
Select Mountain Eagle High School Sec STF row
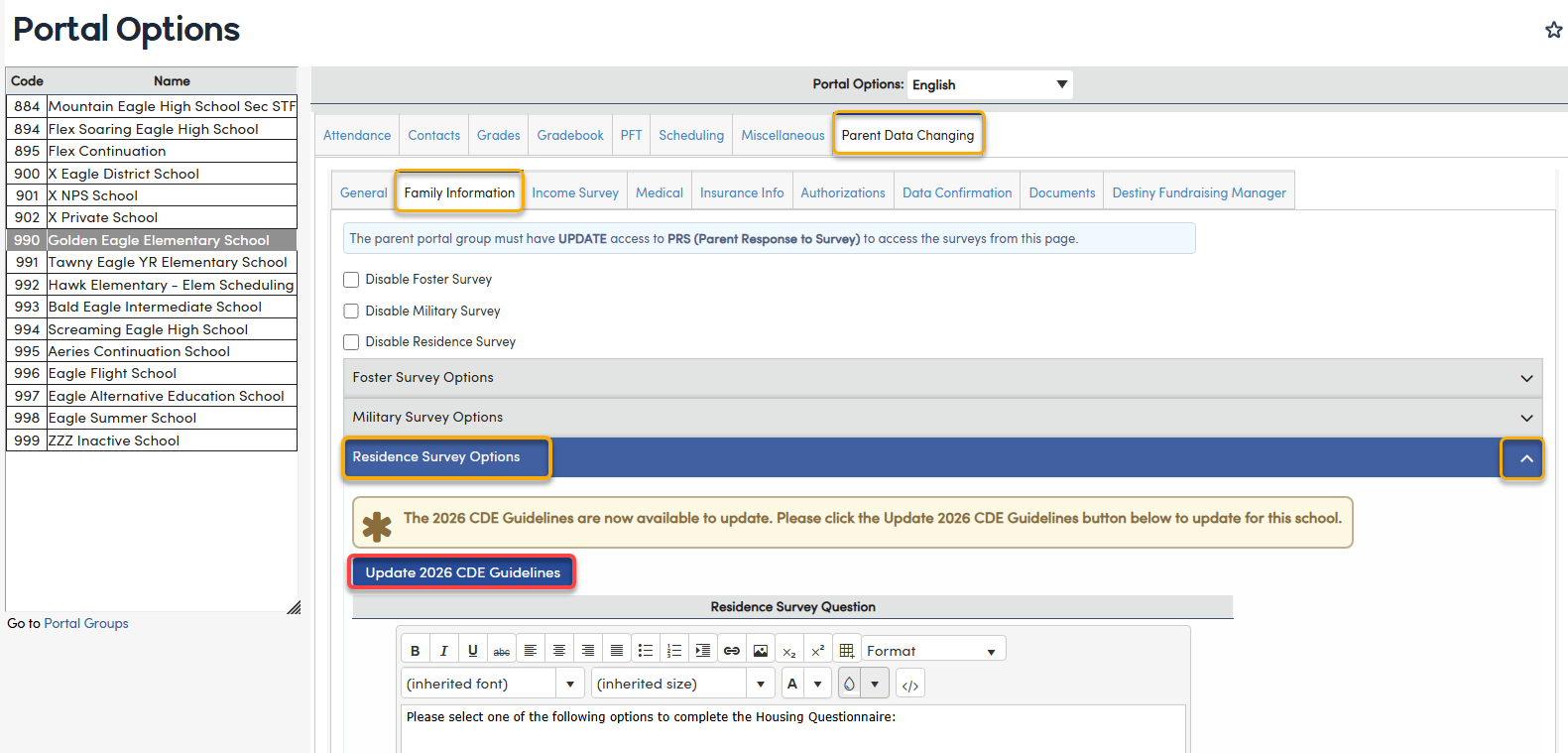(152, 107)
